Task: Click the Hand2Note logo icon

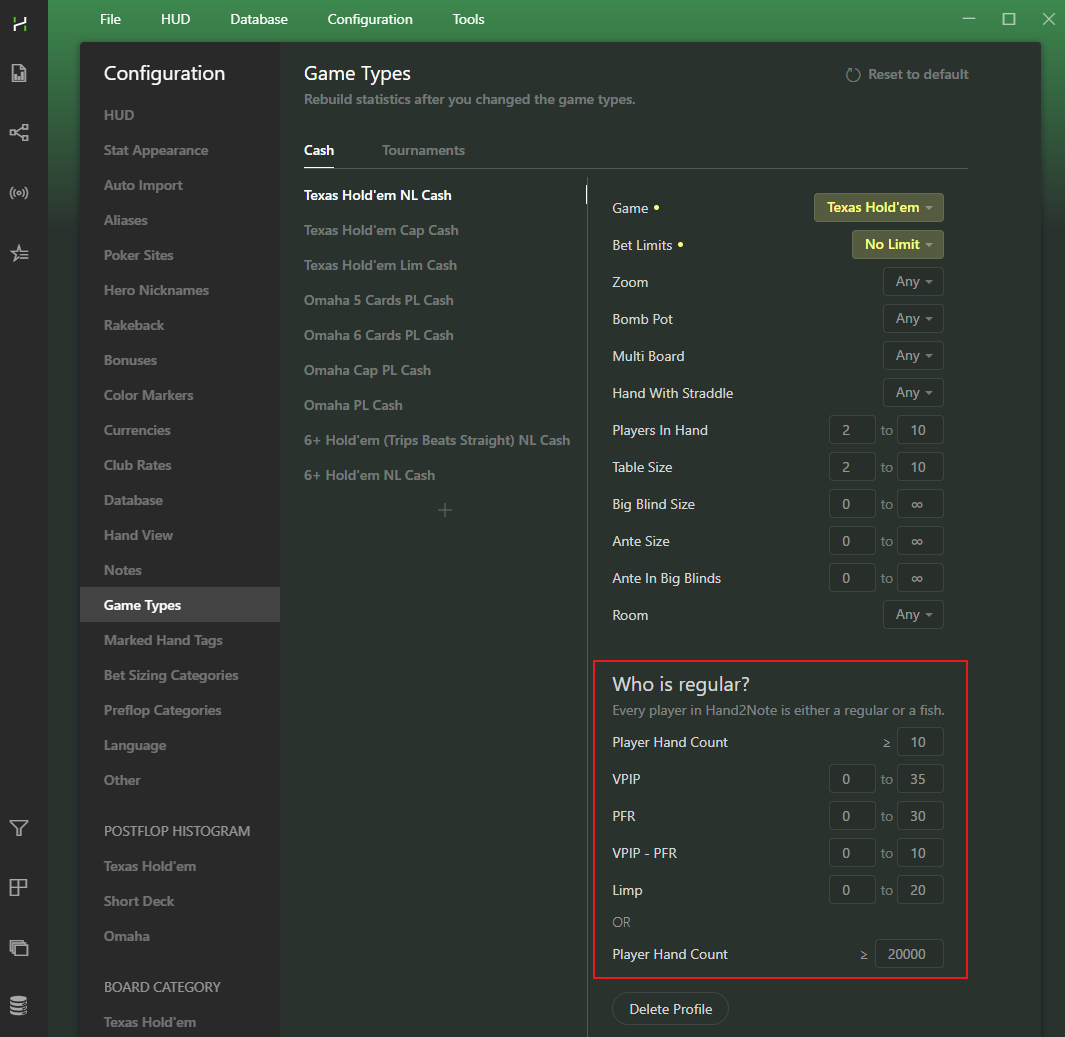Action: pos(20,24)
